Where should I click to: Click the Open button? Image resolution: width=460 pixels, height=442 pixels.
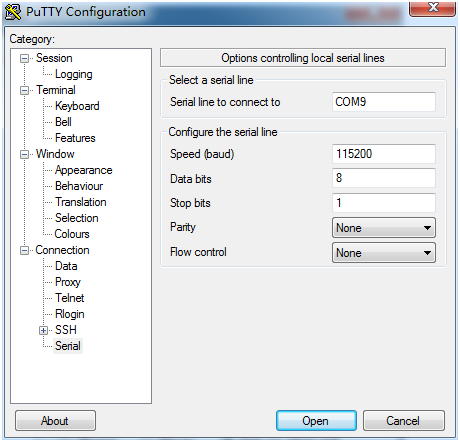pos(316,421)
